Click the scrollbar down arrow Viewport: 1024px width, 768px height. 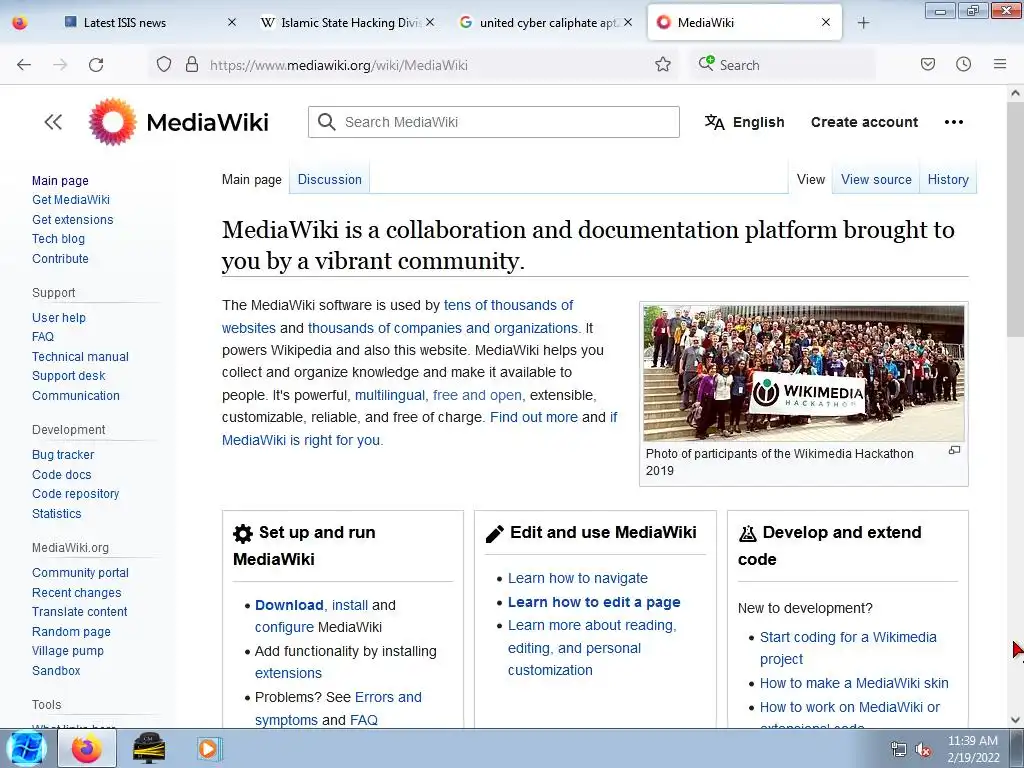(1015, 720)
